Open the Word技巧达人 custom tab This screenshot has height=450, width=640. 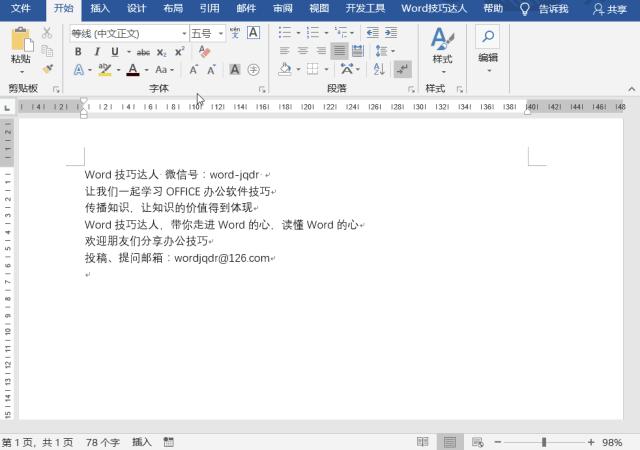pyautogui.click(x=433, y=9)
